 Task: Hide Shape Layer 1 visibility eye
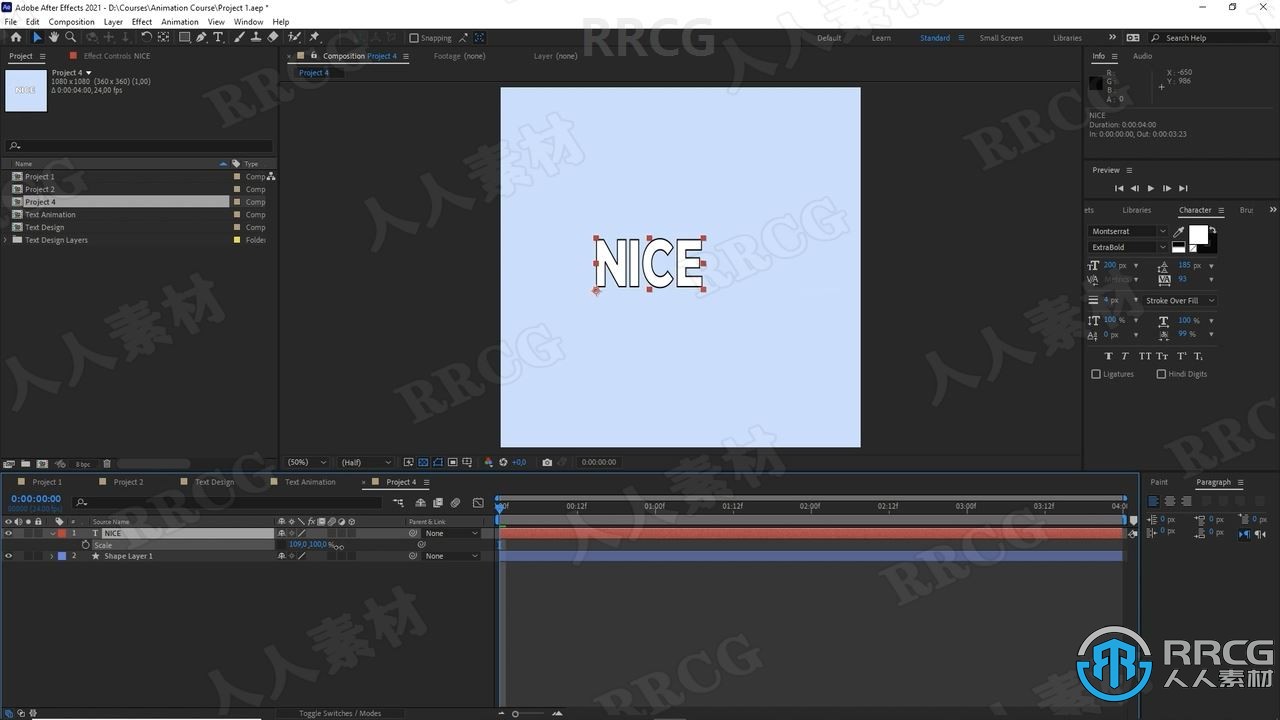(8, 556)
